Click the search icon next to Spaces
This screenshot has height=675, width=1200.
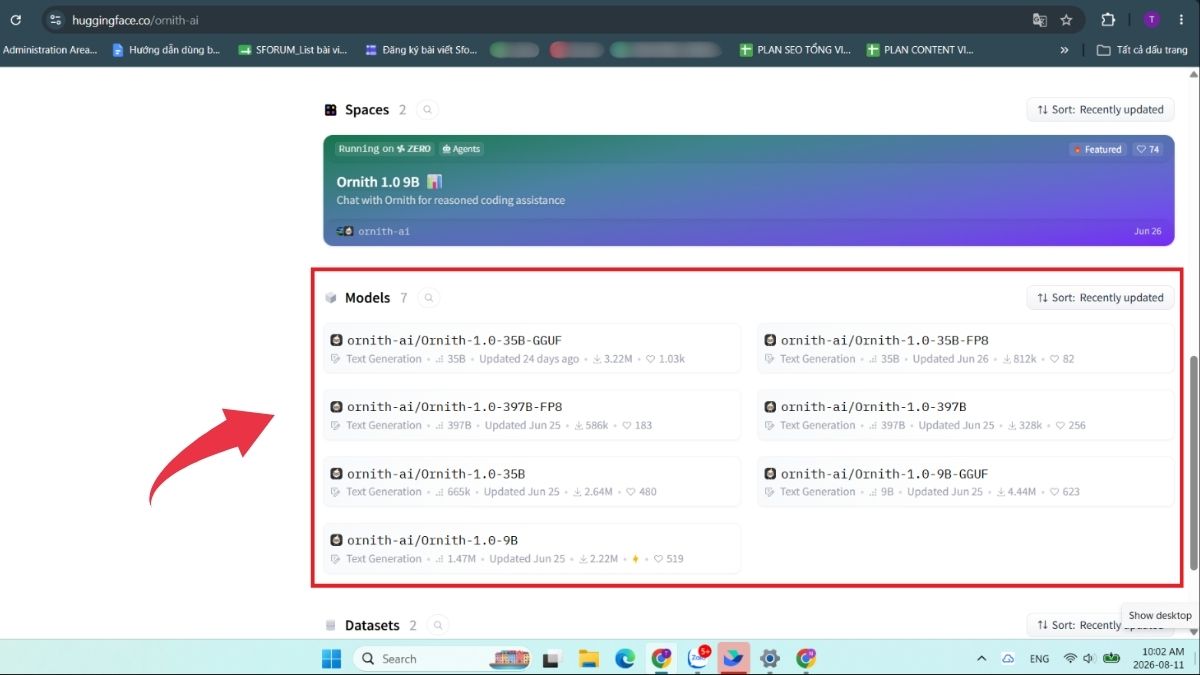(428, 110)
